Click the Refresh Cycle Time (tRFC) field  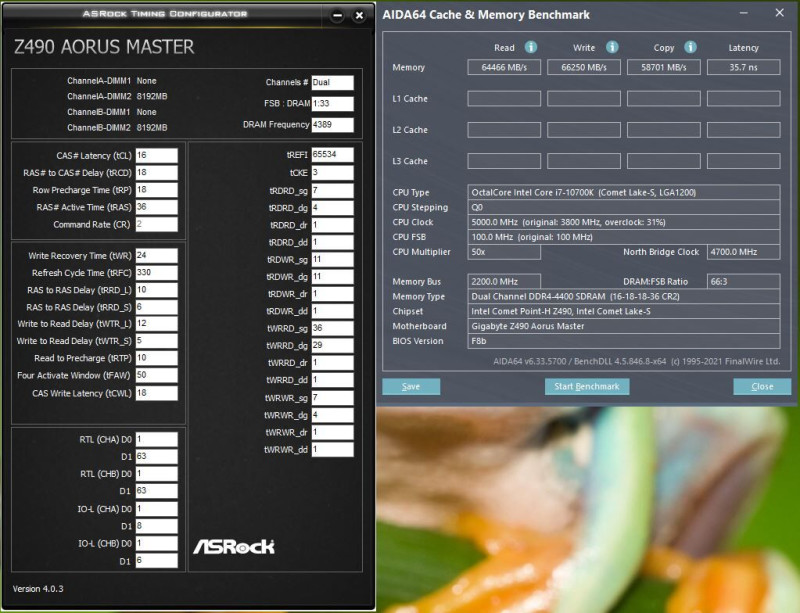[157, 273]
